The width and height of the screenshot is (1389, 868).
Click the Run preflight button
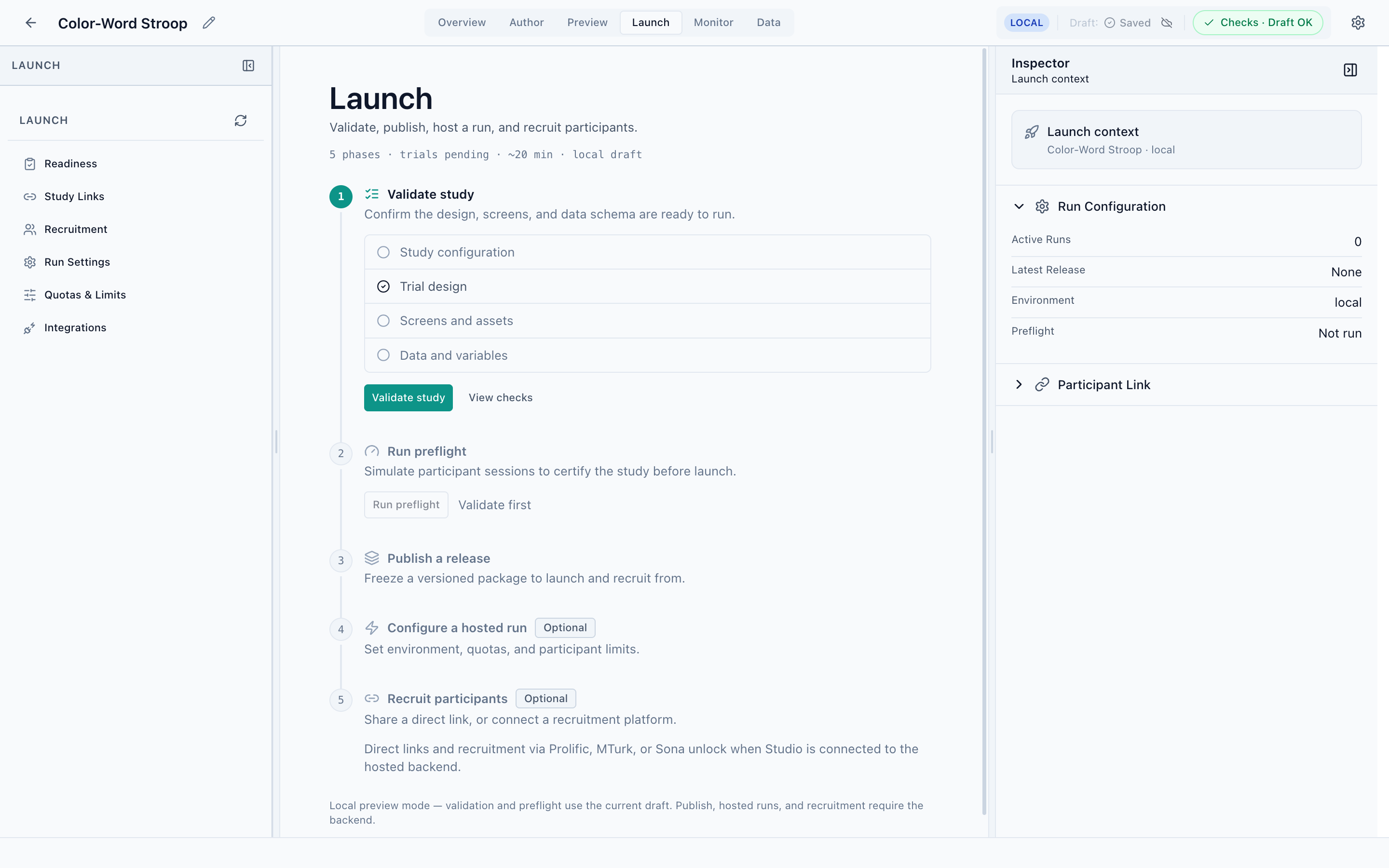click(x=406, y=504)
